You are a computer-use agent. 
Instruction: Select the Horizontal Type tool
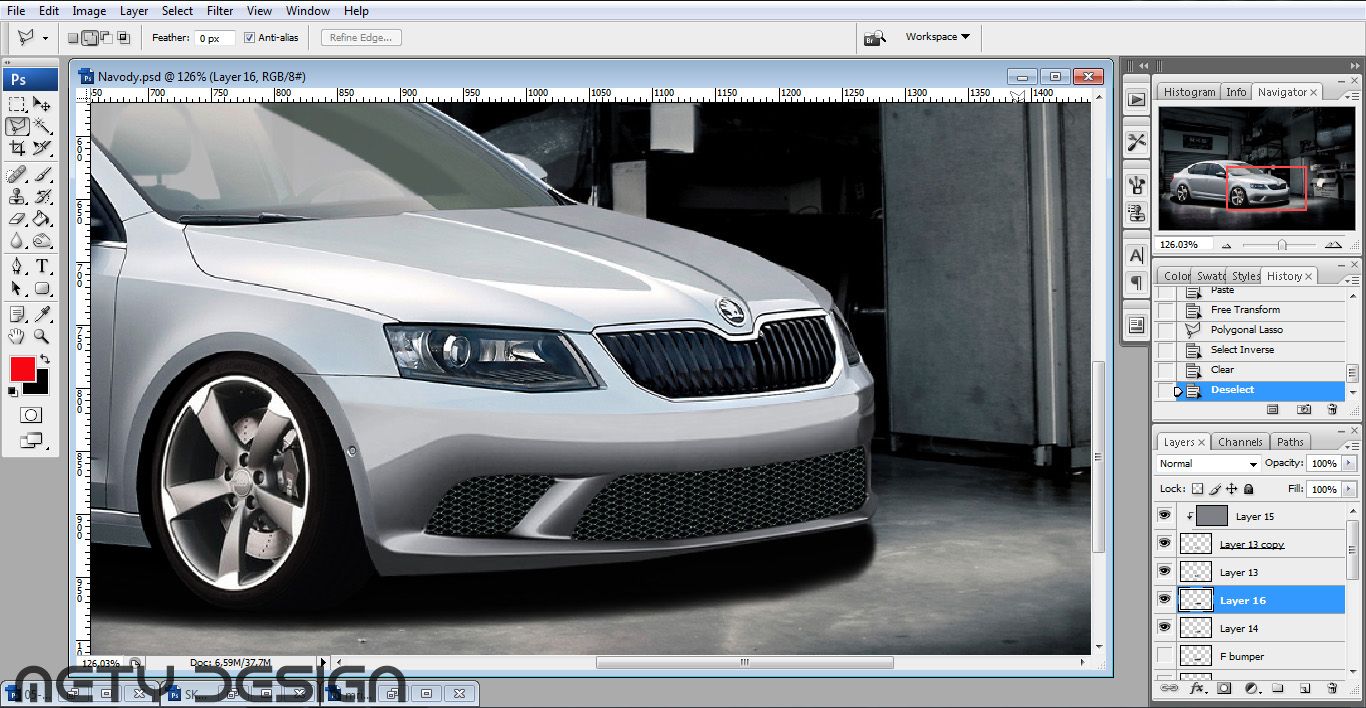tap(42, 267)
